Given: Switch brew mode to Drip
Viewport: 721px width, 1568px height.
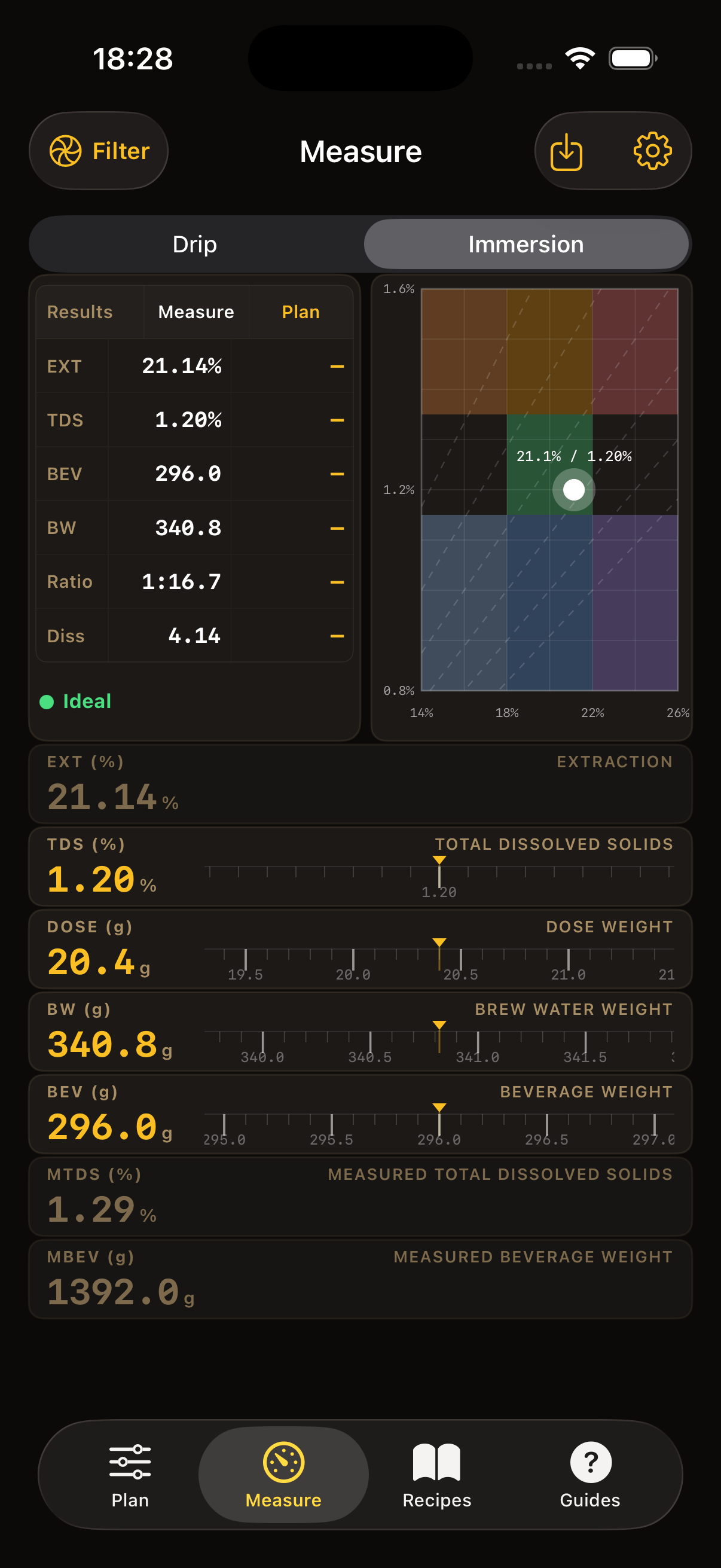Looking at the screenshot, I should [195, 243].
